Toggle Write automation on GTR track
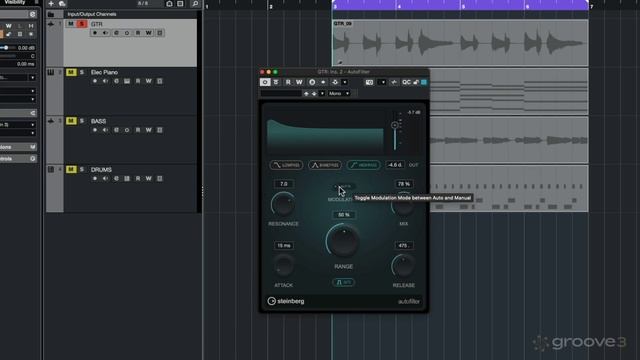 click(x=149, y=33)
